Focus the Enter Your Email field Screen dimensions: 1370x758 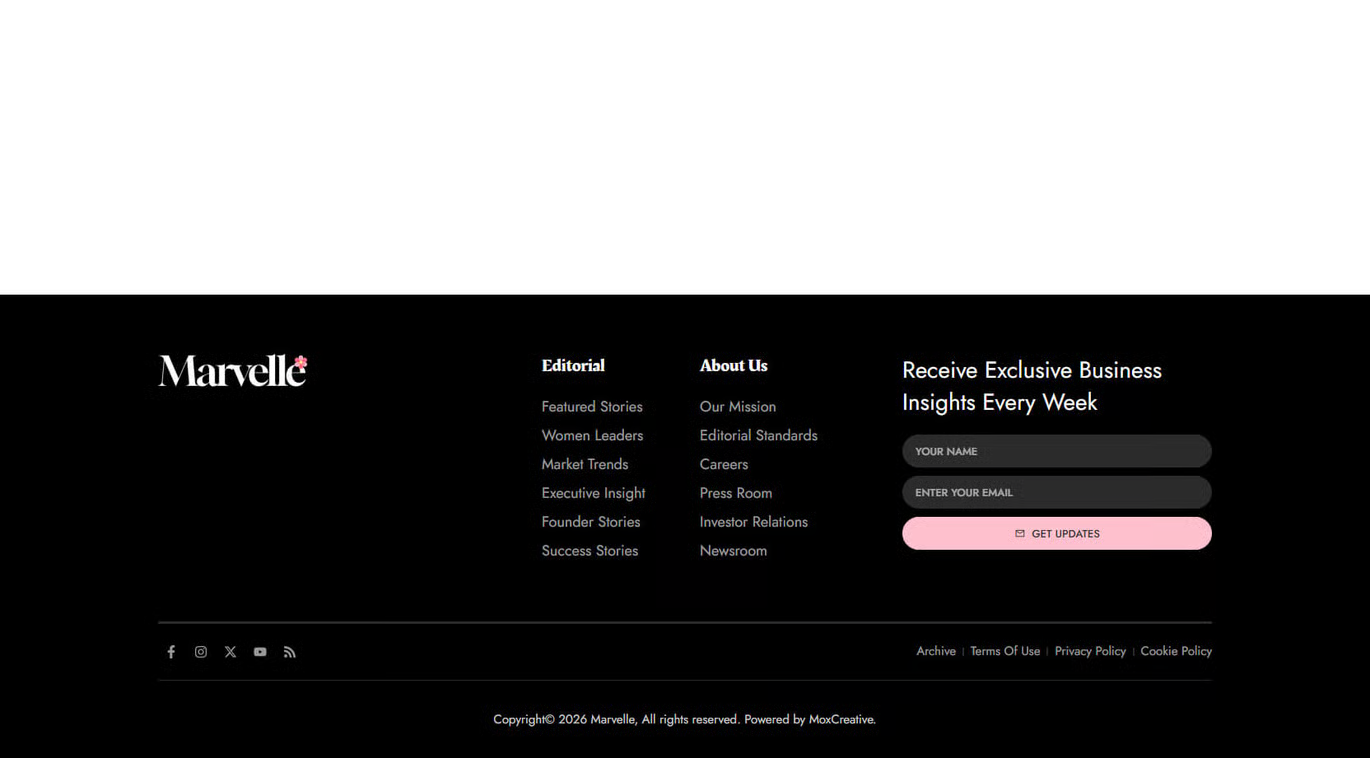click(x=1056, y=492)
